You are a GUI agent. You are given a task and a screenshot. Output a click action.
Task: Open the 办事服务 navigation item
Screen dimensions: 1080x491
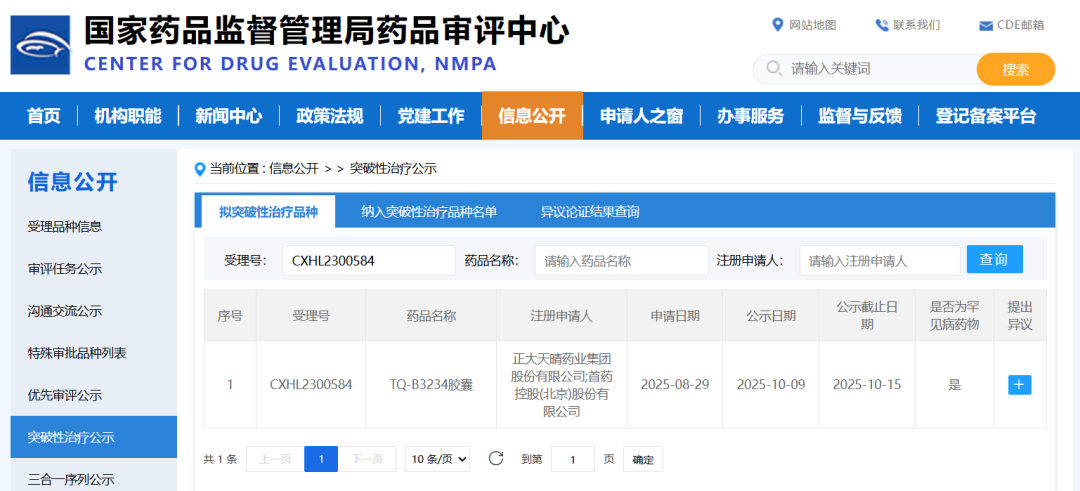tap(751, 116)
